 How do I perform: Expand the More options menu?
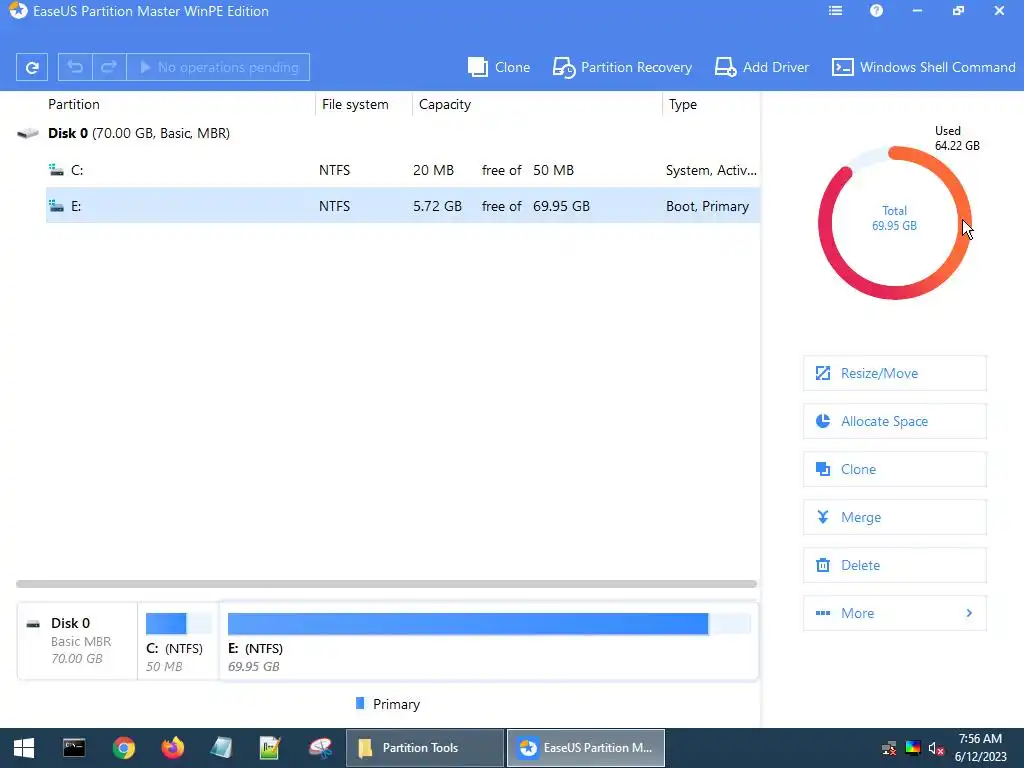point(895,613)
